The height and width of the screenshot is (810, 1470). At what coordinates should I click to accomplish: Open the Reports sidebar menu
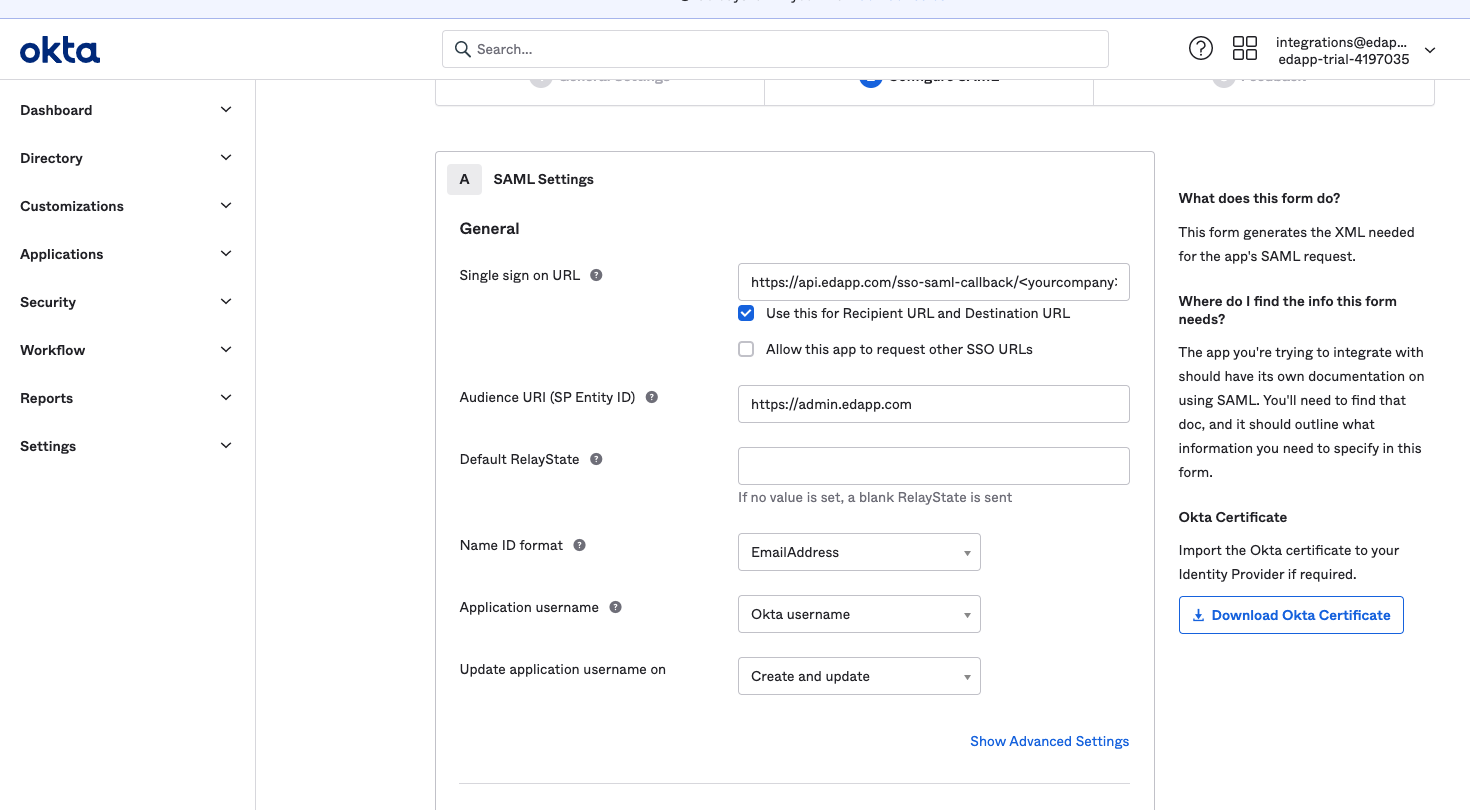(x=126, y=398)
